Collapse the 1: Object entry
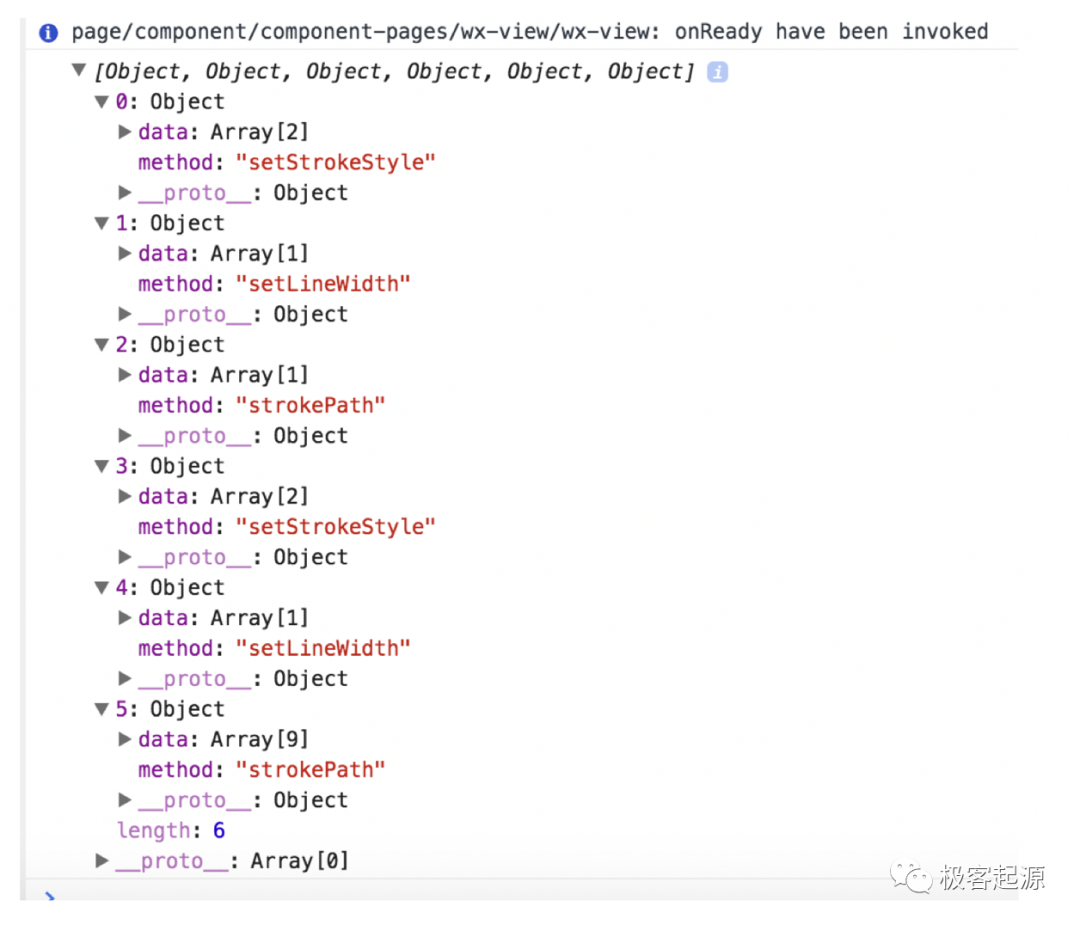 pos(102,223)
